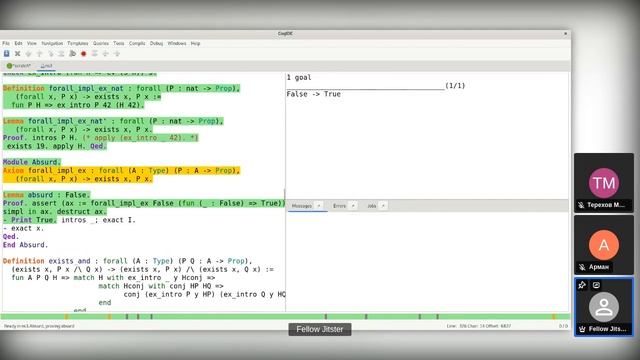Select the Messages tab
Screen dimensions: 640x360
302,206
